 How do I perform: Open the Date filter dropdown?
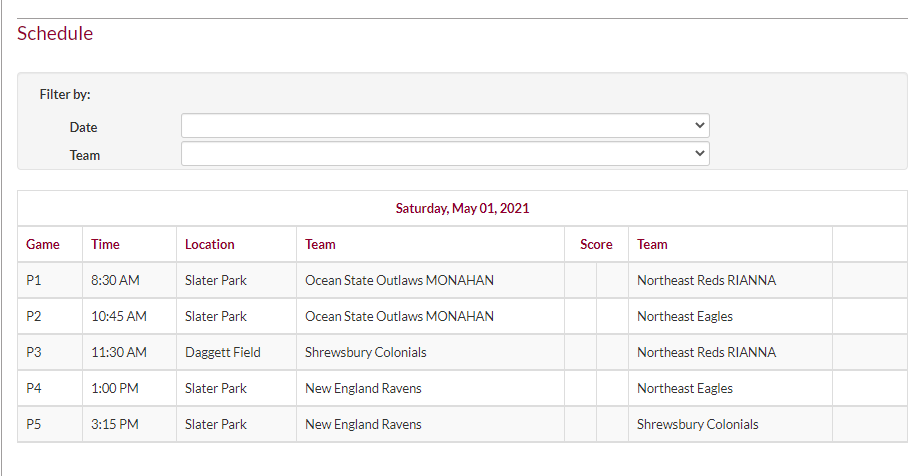[445, 126]
